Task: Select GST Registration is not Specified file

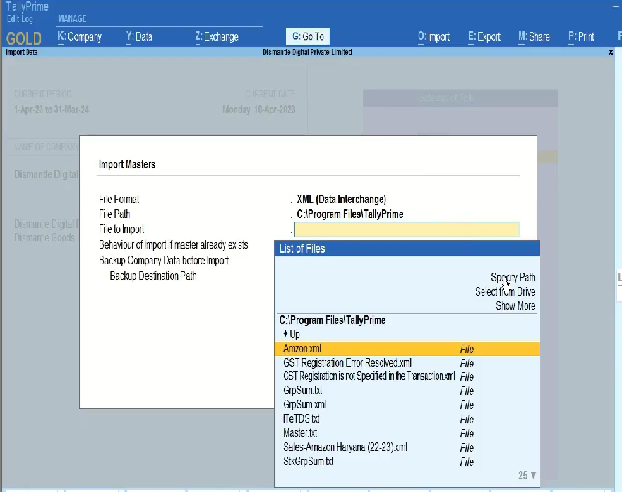Action: pos(407,376)
